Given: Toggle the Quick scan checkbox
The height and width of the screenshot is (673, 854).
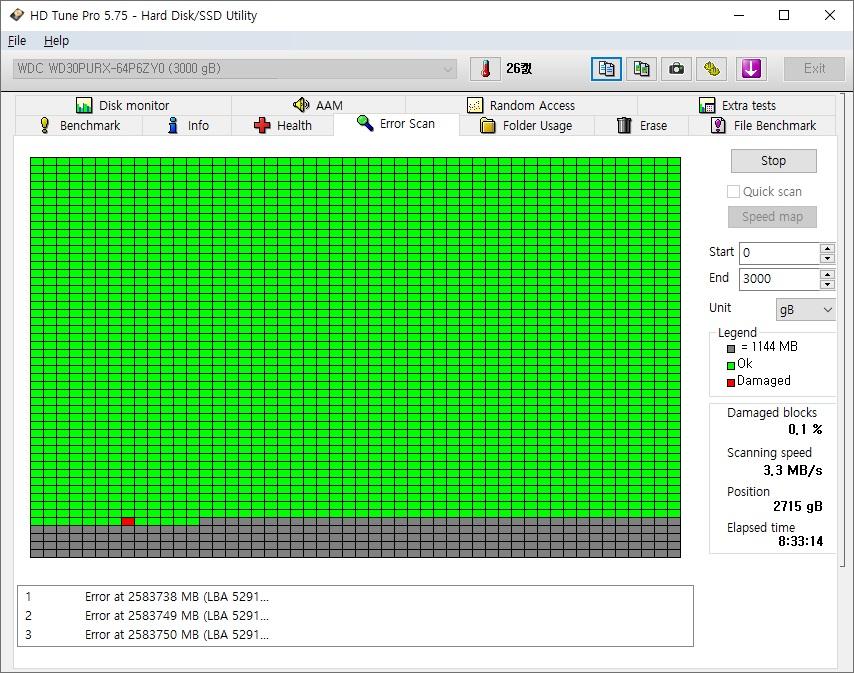Looking at the screenshot, I should 733,191.
